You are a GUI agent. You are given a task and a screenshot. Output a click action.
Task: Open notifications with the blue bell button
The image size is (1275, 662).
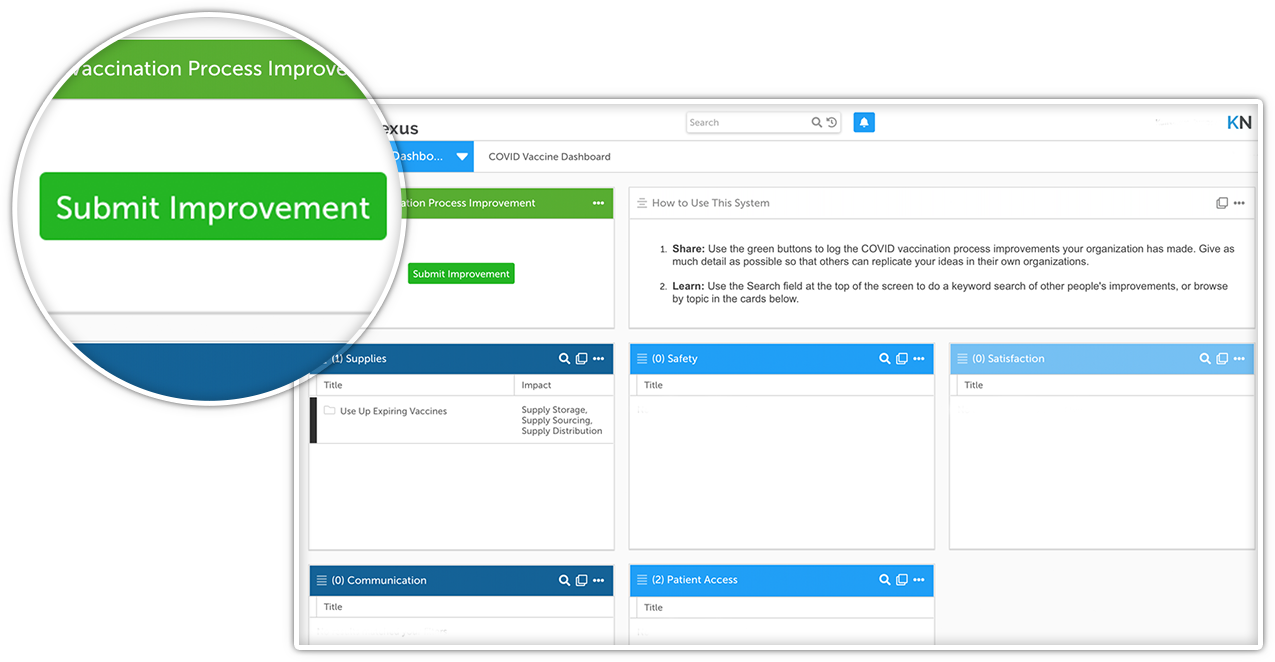pos(864,122)
